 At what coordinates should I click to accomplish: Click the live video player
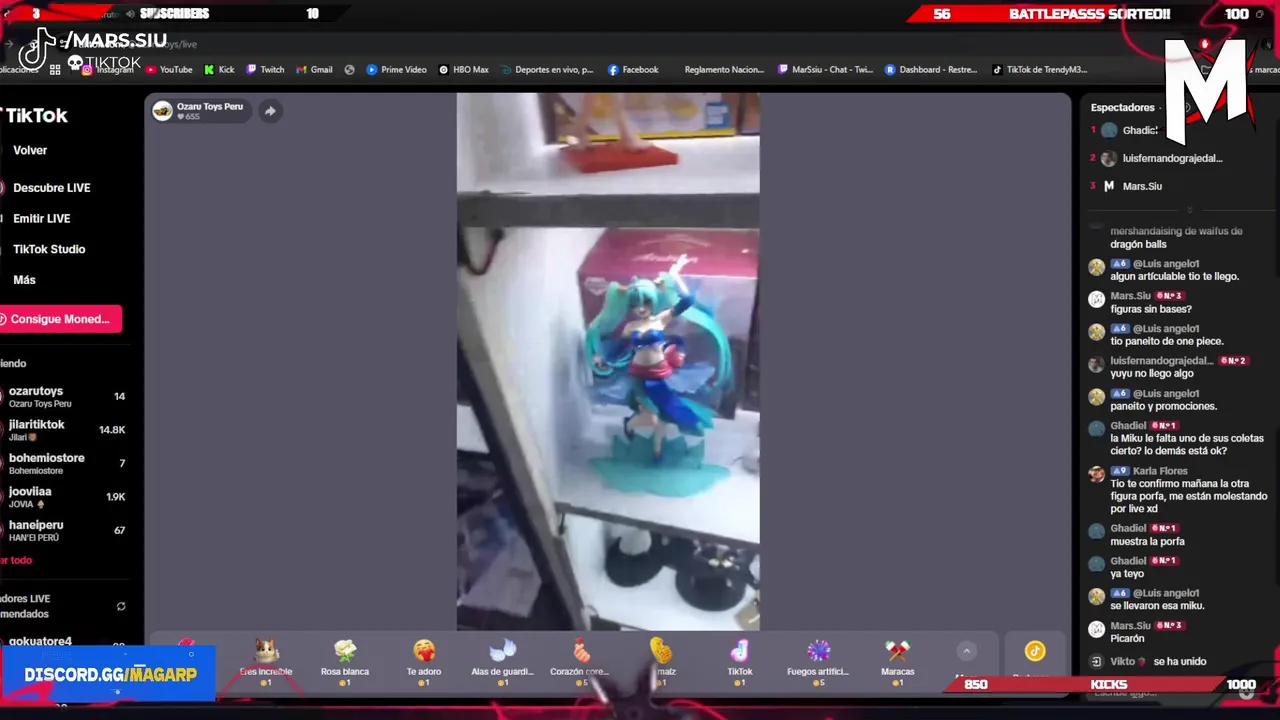tap(608, 362)
